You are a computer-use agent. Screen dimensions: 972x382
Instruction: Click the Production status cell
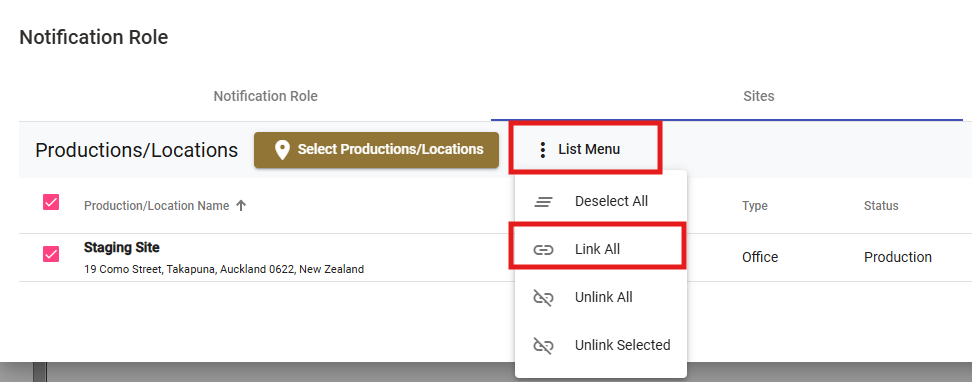pos(898,257)
